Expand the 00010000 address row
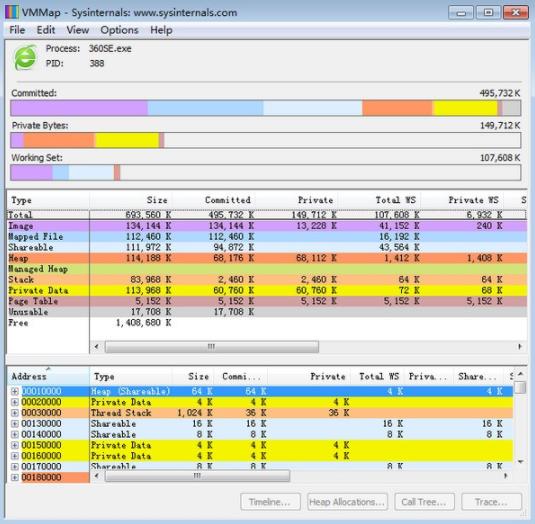 [x=15, y=391]
